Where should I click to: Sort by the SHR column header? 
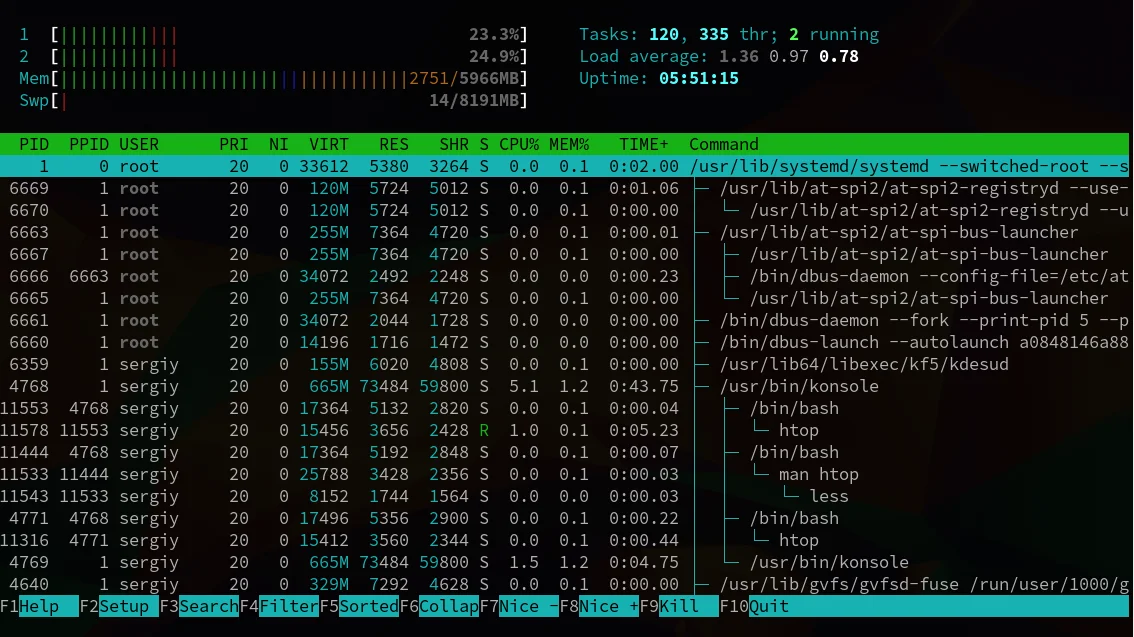coord(453,144)
